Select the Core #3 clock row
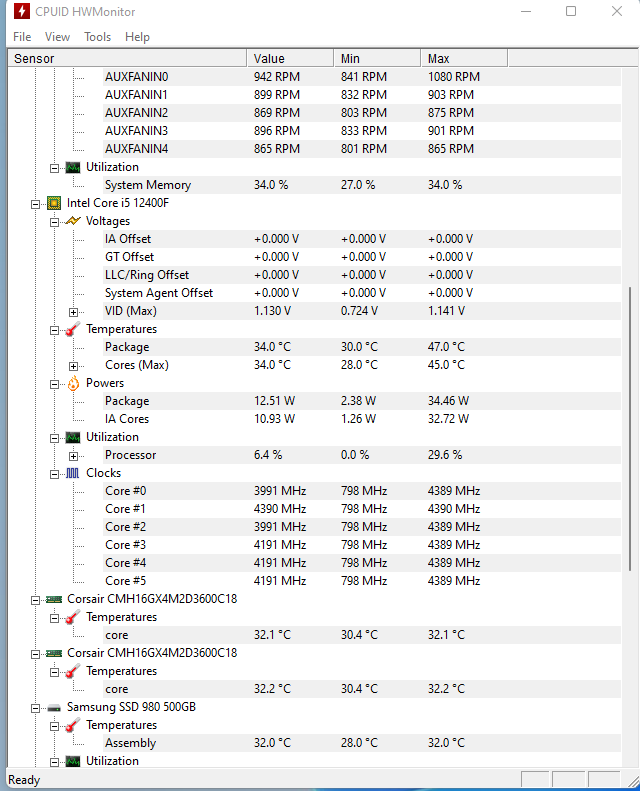This screenshot has width=640, height=791. [x=362, y=545]
